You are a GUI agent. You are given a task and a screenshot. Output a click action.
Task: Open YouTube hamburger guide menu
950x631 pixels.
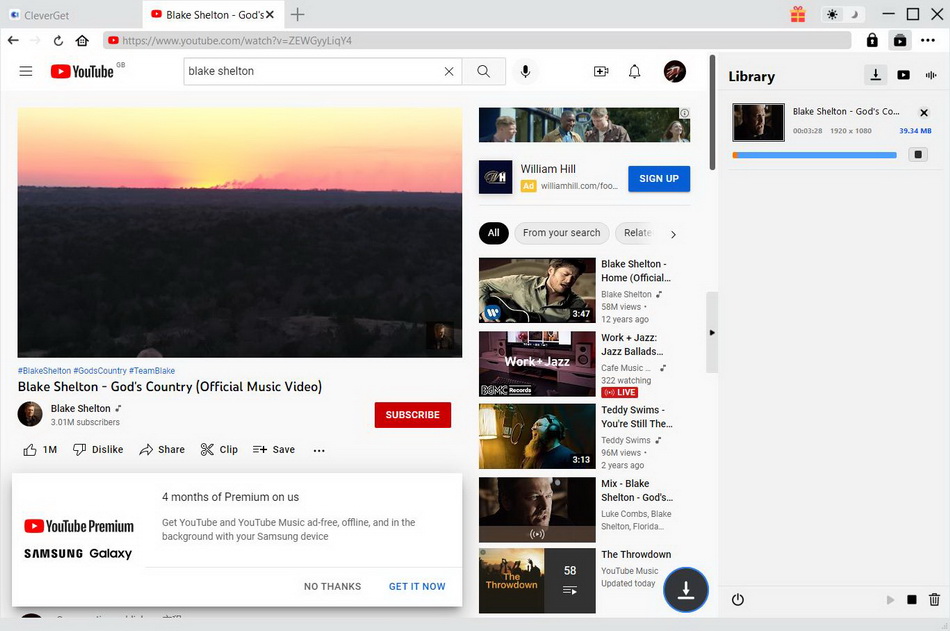(26, 71)
